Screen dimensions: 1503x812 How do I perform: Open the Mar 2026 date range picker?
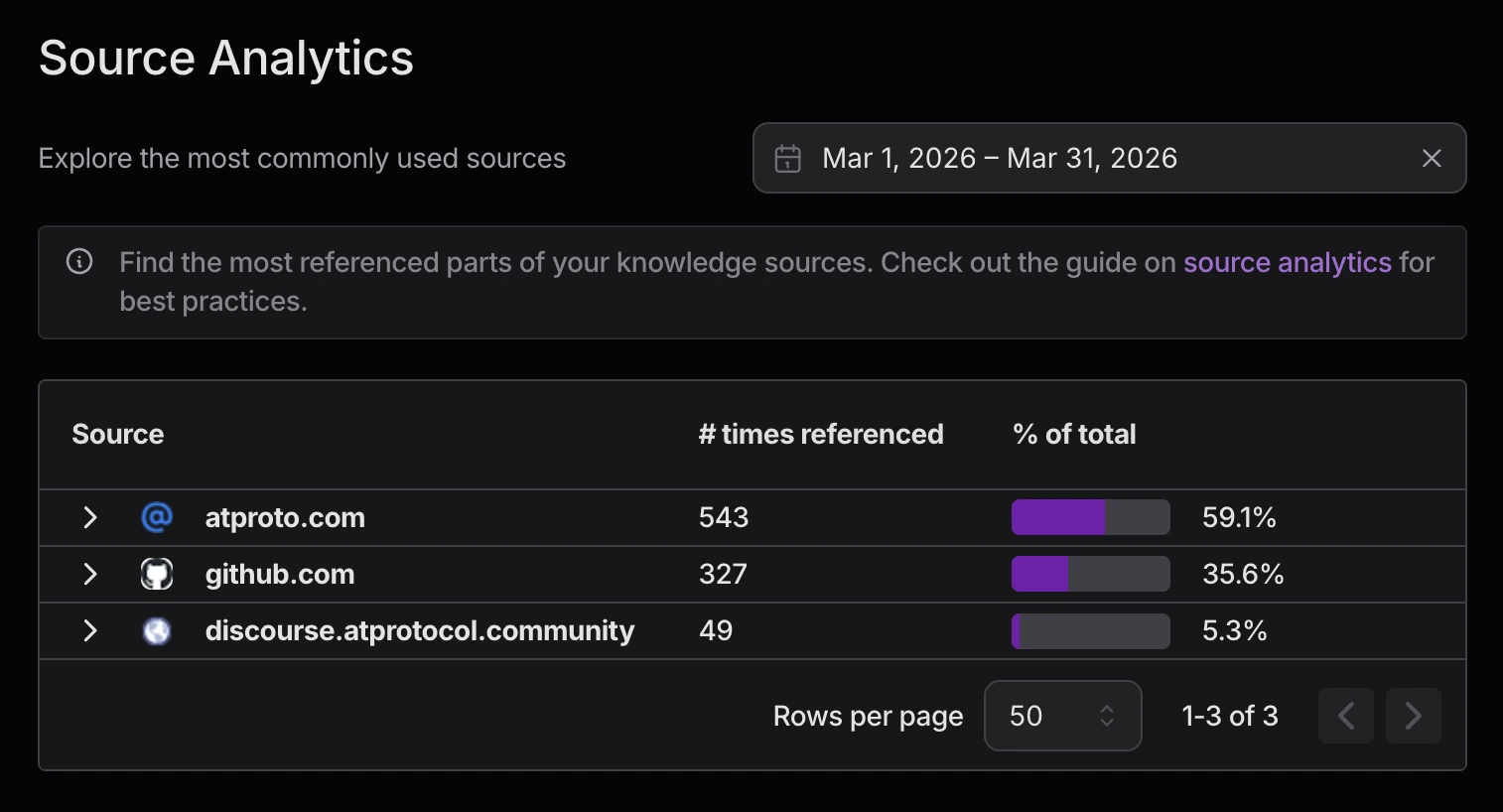coord(1000,159)
